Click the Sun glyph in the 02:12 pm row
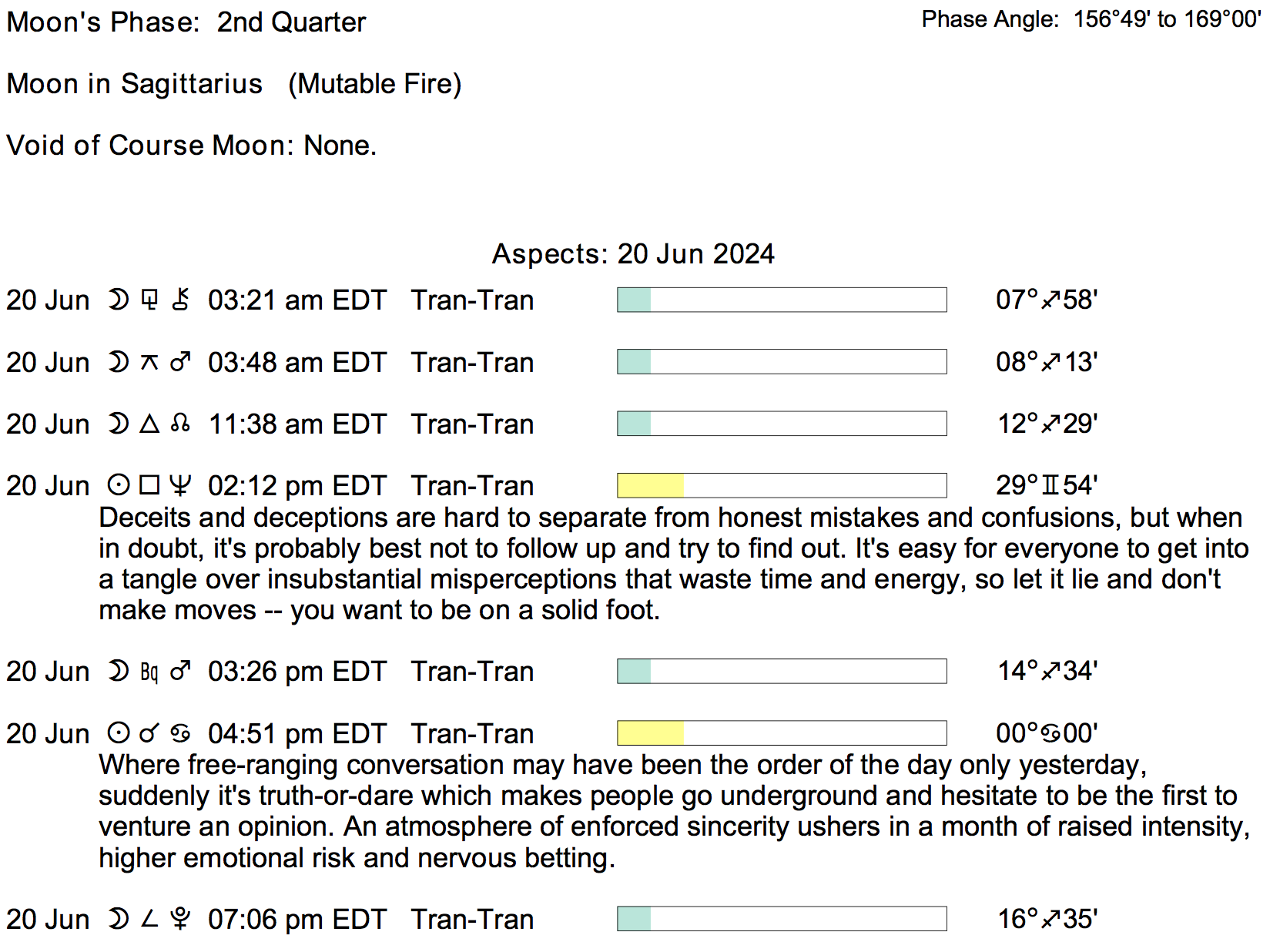1280x952 pixels. click(118, 485)
